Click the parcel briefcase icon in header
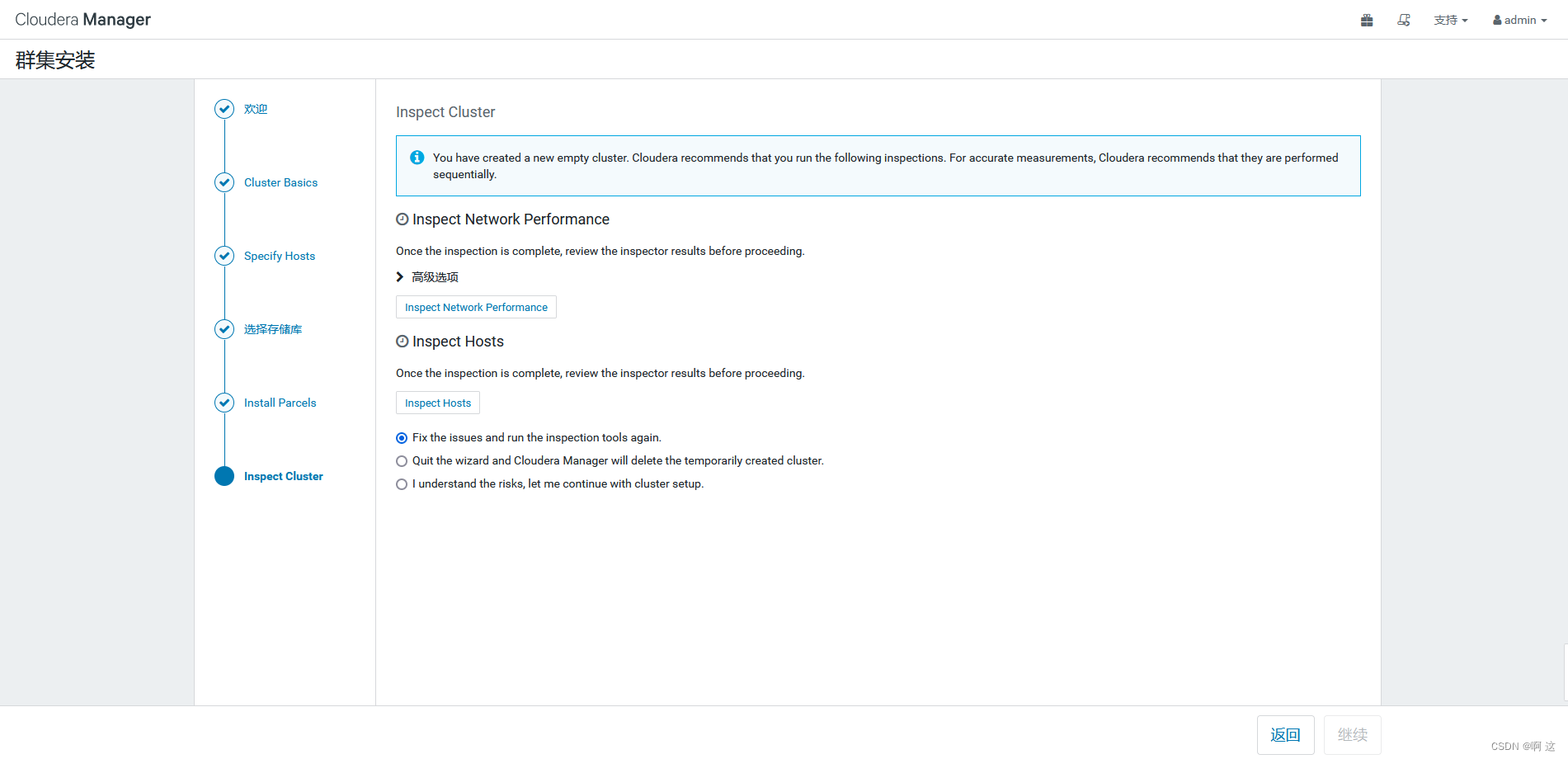The width and height of the screenshot is (1568, 759). tap(1367, 21)
